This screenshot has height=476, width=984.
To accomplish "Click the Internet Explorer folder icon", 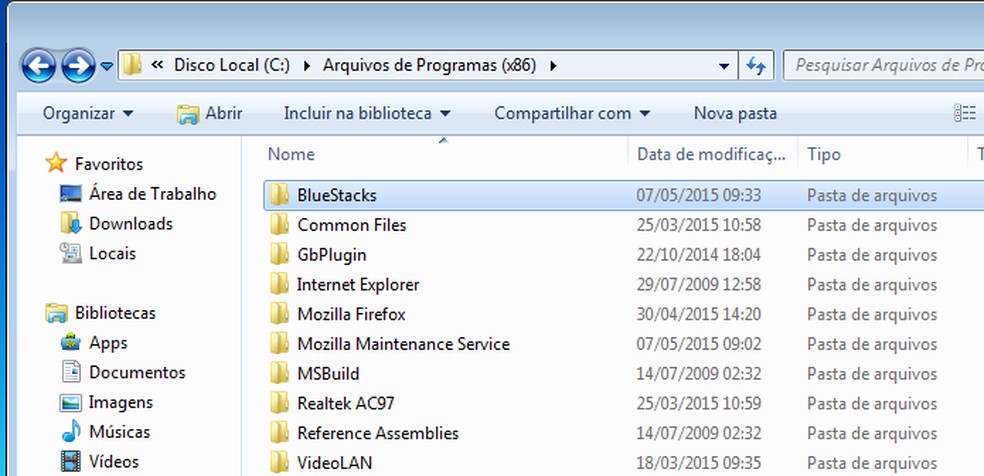I will pyautogui.click(x=280, y=283).
